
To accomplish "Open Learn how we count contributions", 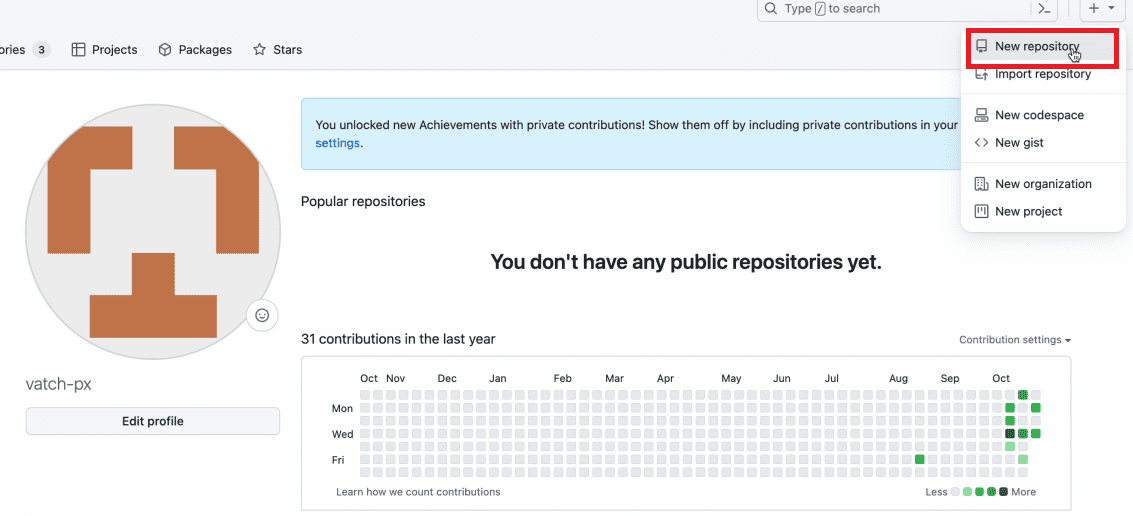I will coord(418,492).
